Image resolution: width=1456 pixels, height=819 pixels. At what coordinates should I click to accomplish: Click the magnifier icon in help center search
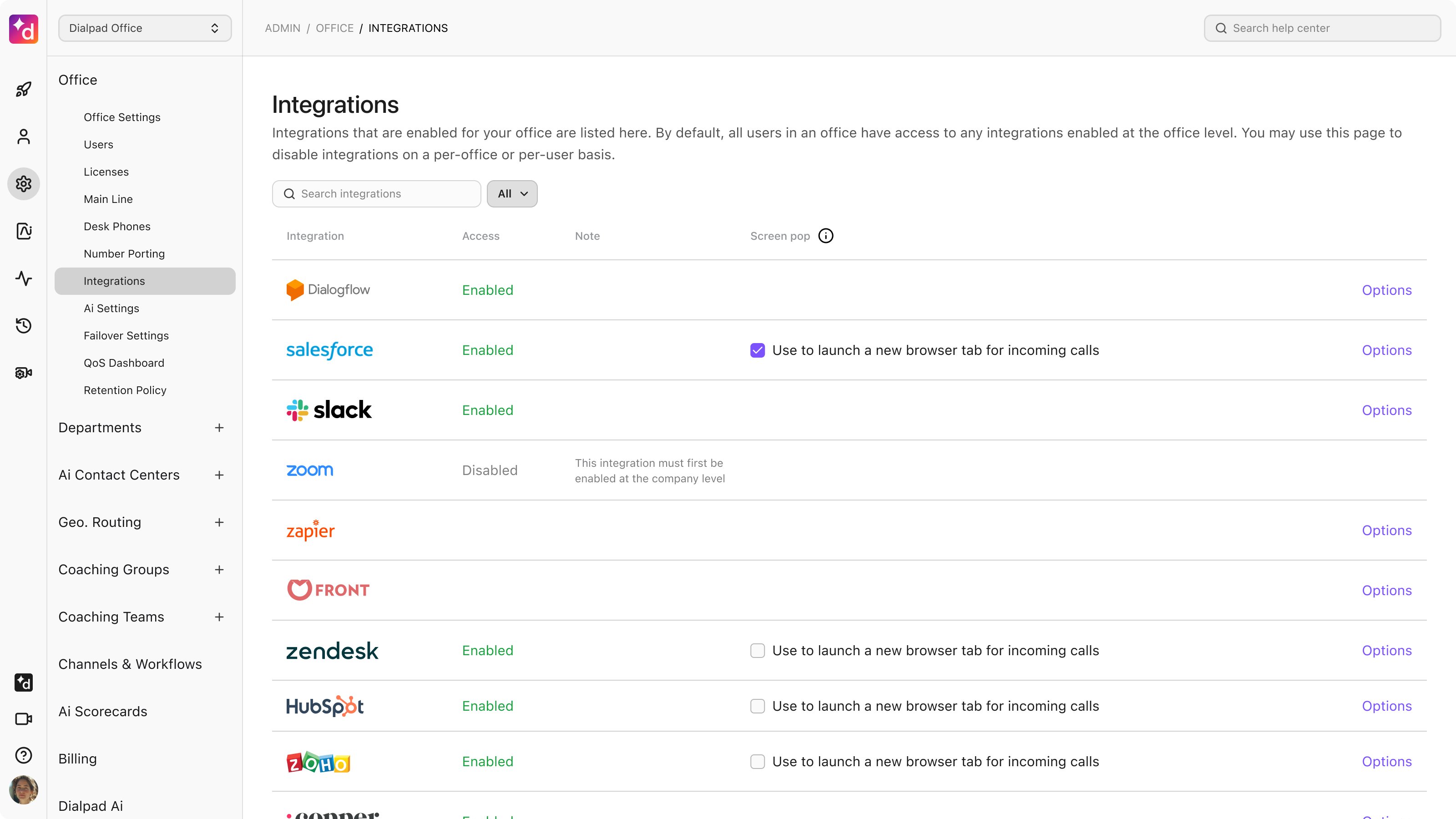coord(1221,28)
